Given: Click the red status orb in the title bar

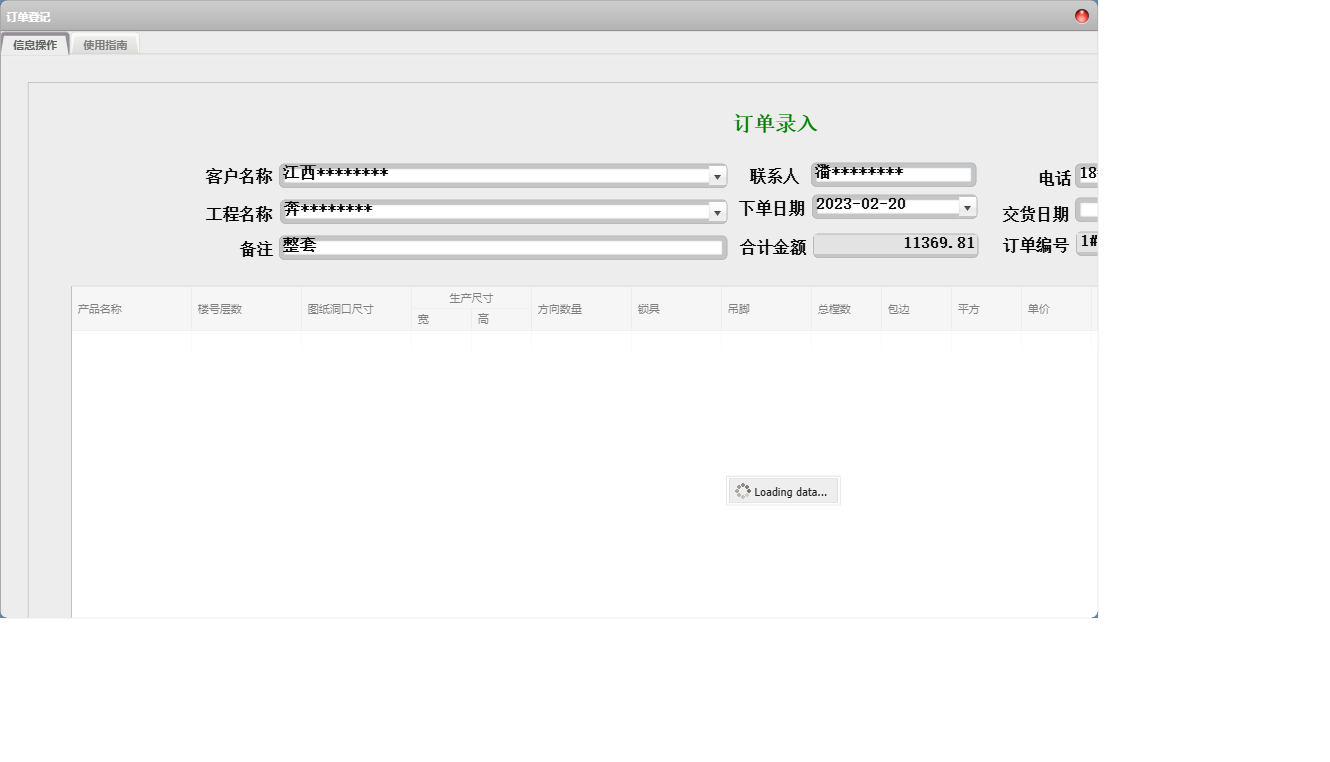Looking at the screenshot, I should click(x=1080, y=15).
